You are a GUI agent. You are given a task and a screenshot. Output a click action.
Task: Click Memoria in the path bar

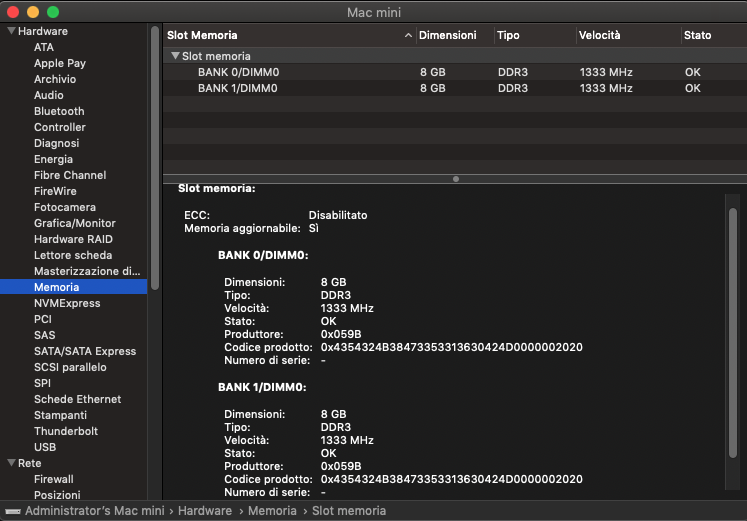tap(272, 511)
